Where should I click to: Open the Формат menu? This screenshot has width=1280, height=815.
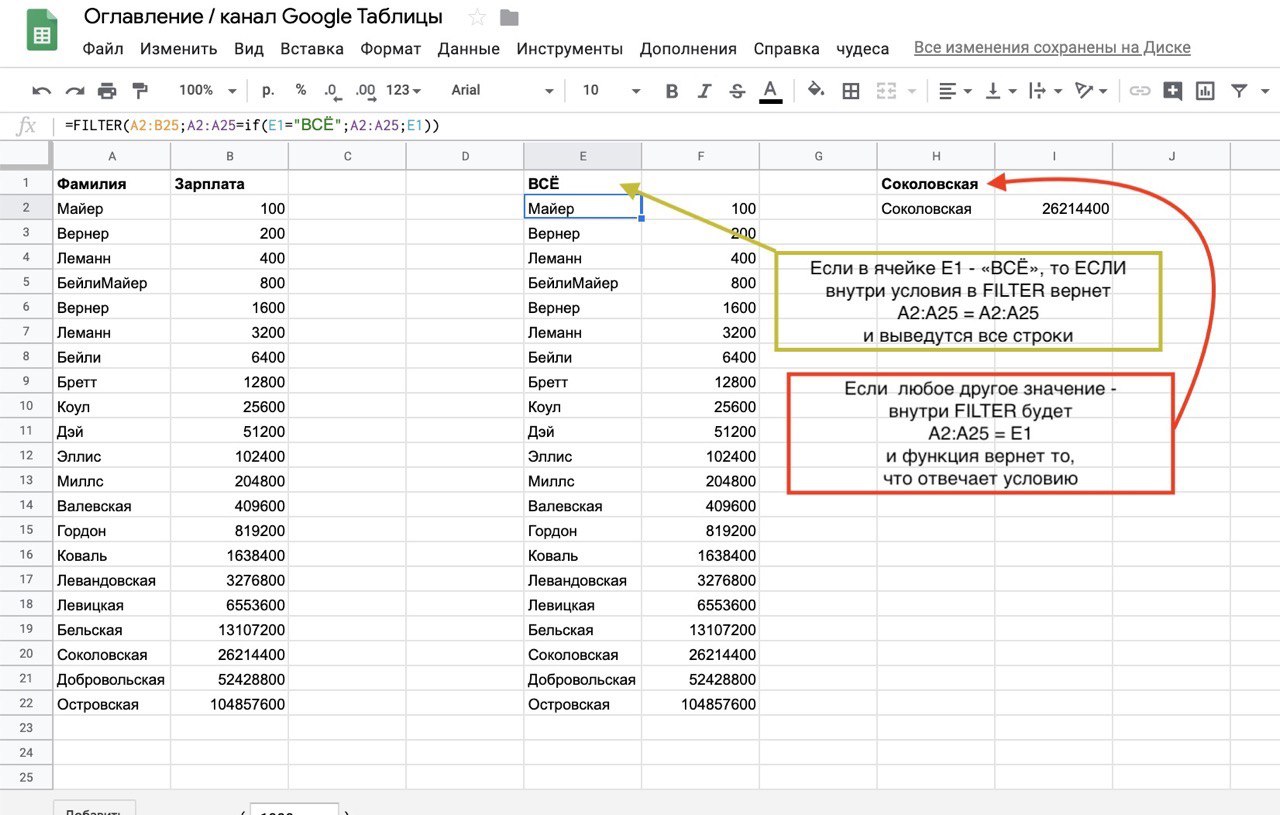pos(391,48)
